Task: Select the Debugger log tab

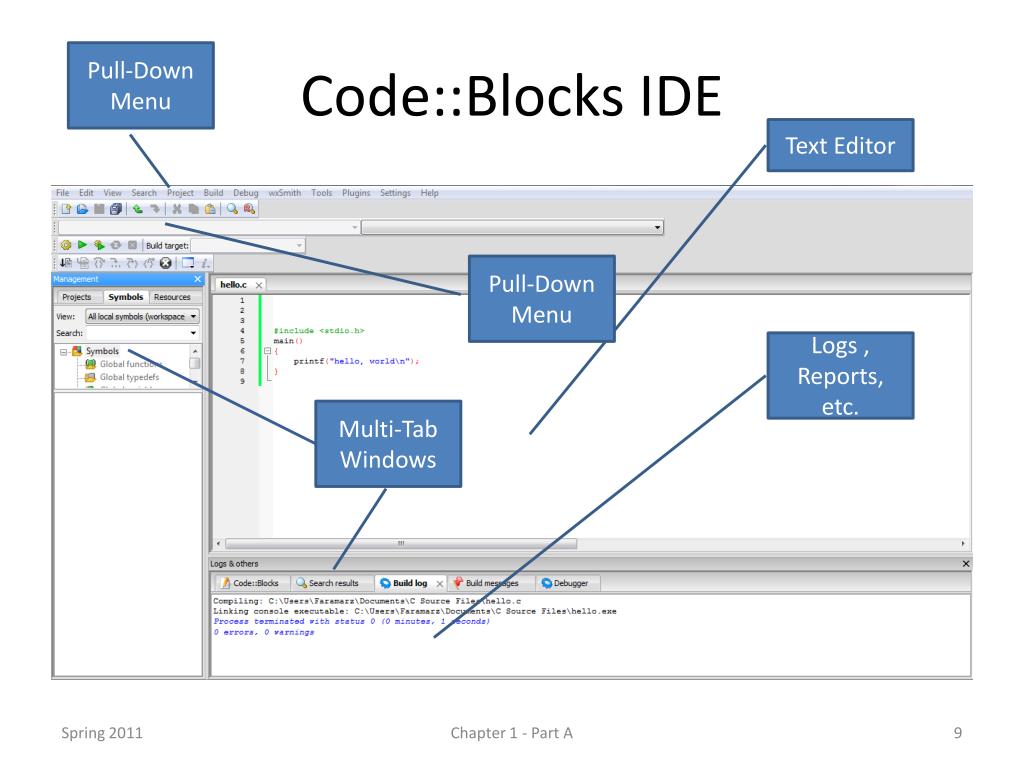Action: (x=565, y=583)
